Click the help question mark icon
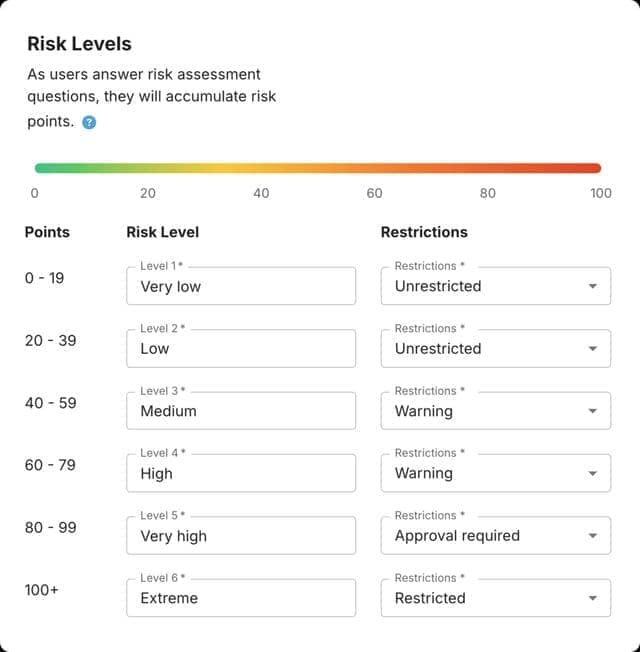 click(90, 122)
